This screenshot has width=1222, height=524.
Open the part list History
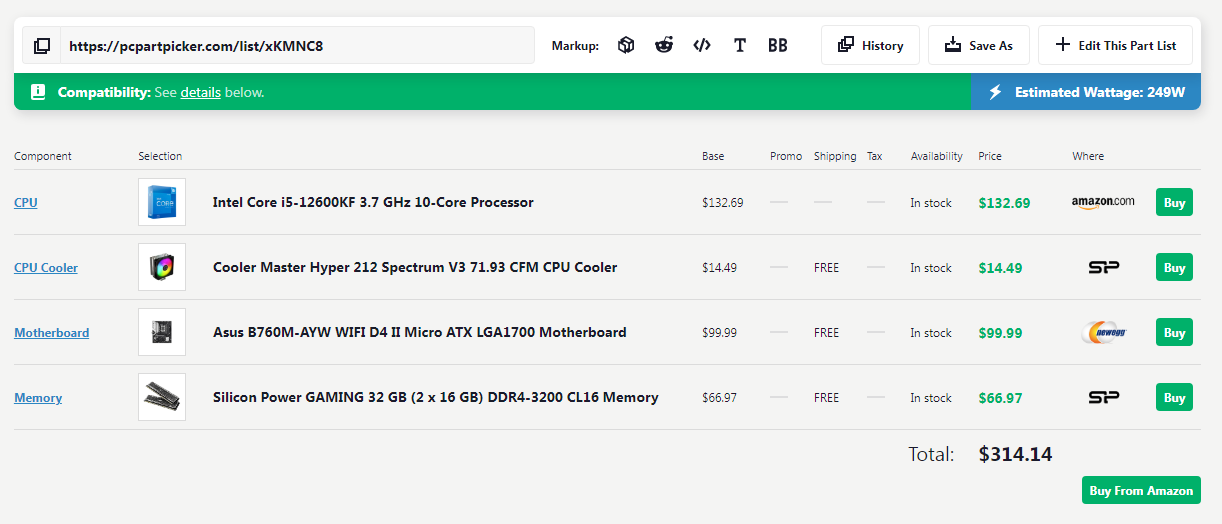point(871,45)
